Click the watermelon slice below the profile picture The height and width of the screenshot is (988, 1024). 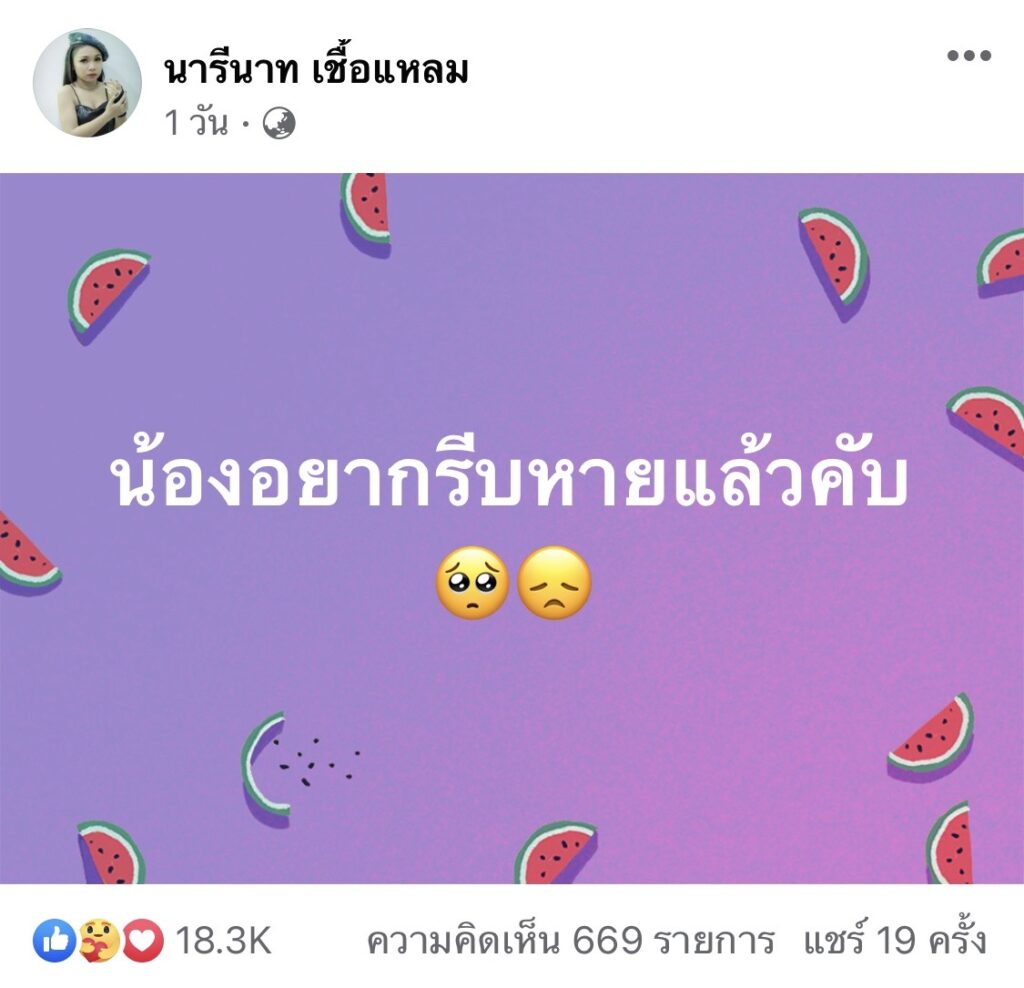108,296
